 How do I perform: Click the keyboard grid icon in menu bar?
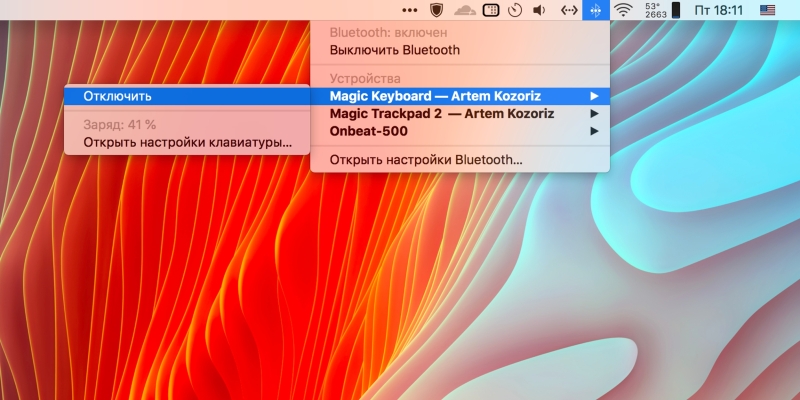[x=491, y=10]
